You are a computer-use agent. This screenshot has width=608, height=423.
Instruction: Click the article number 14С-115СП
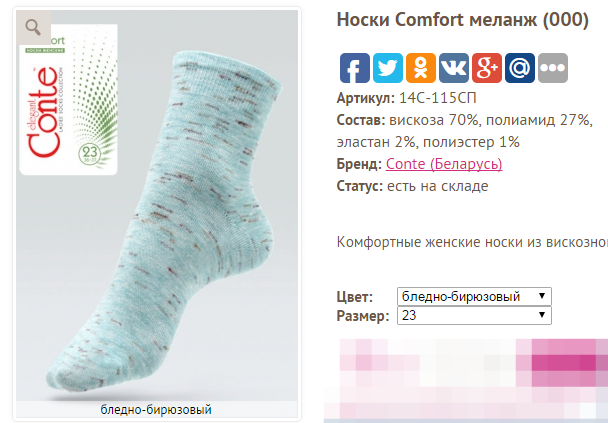click(x=437, y=98)
